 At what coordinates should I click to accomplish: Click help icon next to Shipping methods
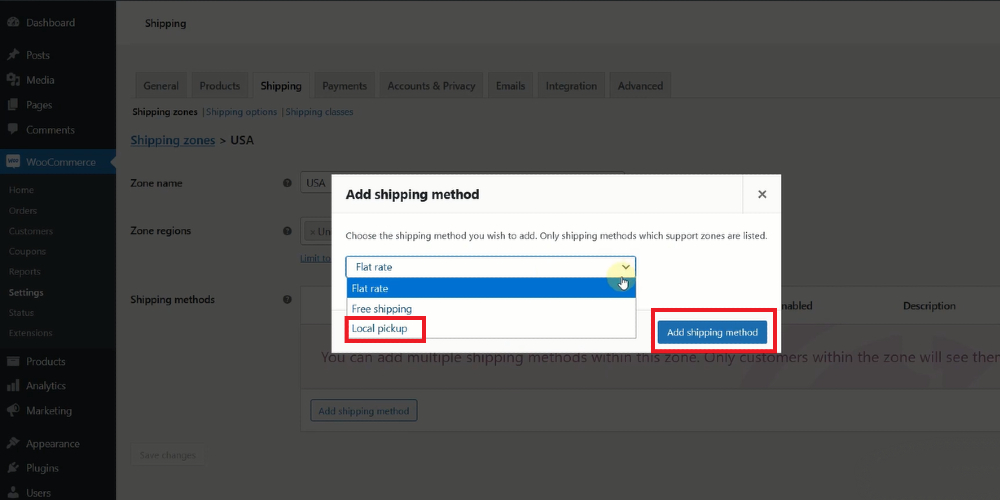coord(287,299)
